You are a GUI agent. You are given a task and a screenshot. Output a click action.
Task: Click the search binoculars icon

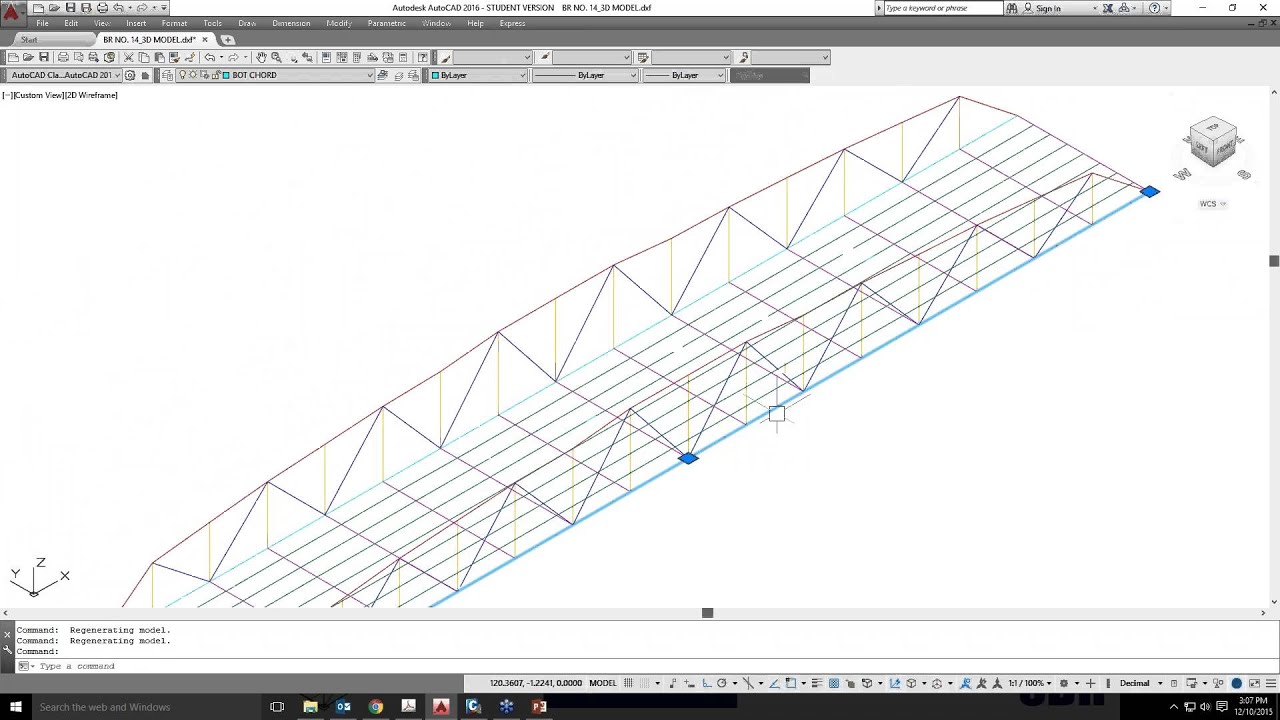point(1012,8)
